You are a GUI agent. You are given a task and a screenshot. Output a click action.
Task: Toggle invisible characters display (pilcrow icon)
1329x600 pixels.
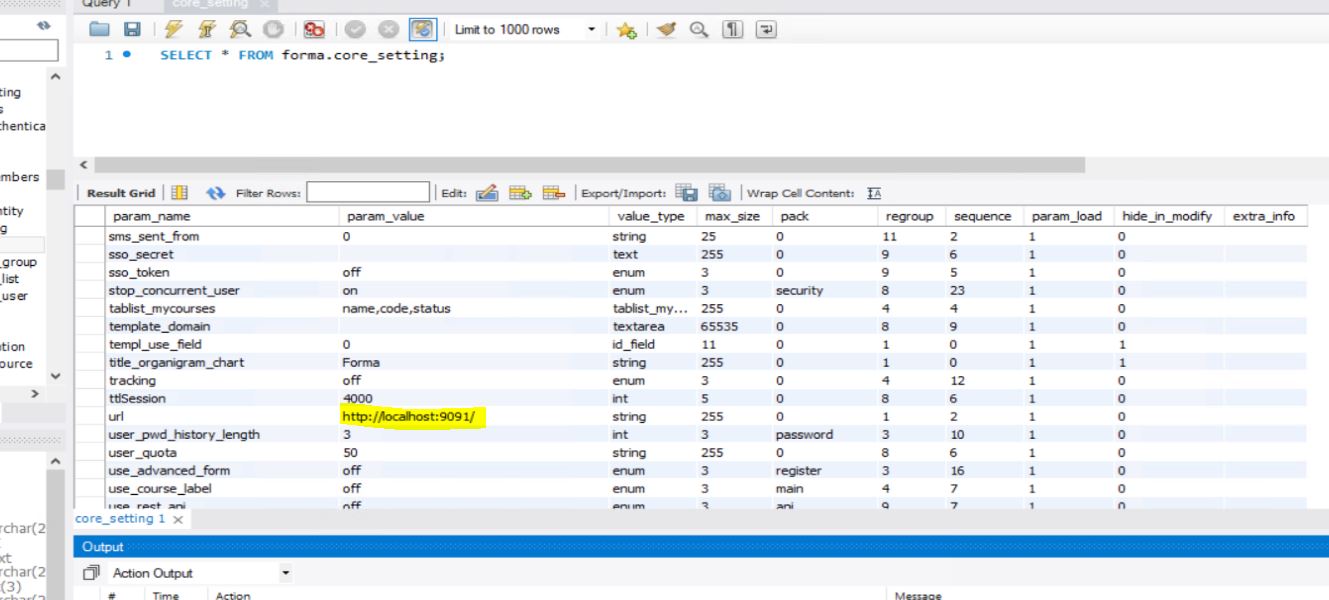tap(731, 30)
